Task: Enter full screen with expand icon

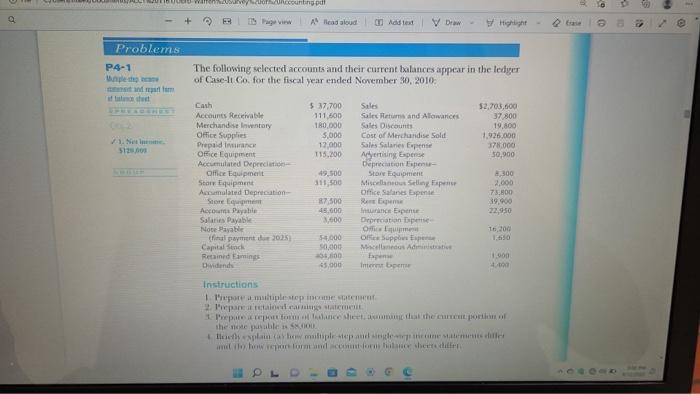Action: click(x=662, y=23)
